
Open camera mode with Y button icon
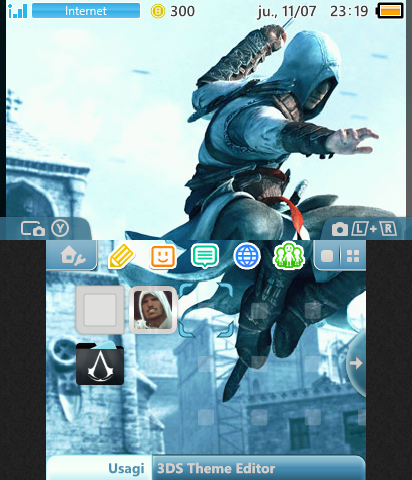(45, 229)
